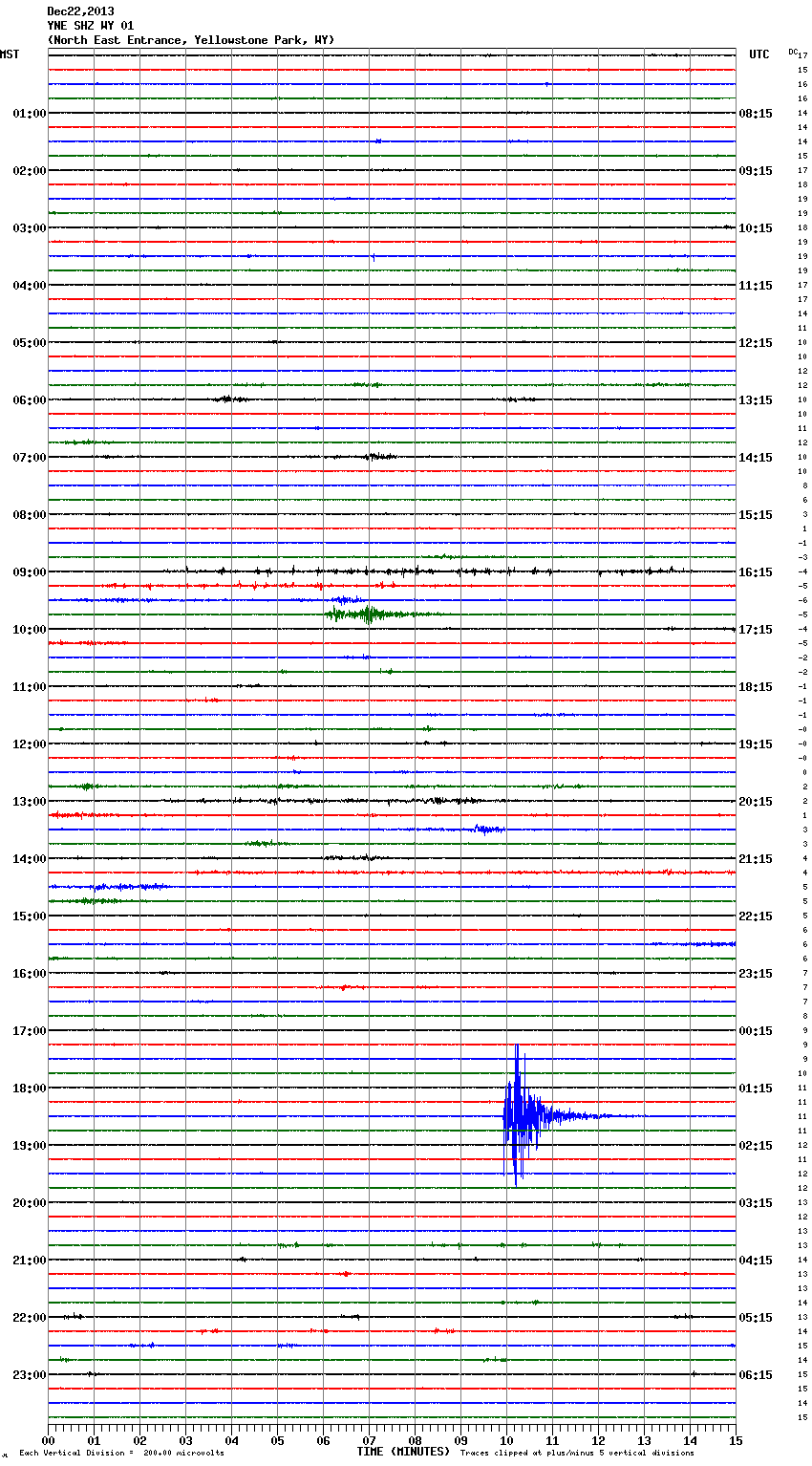This screenshot has width=812, height=1466.
Task: Click the 09:00 MST time label
Action: 29,572
